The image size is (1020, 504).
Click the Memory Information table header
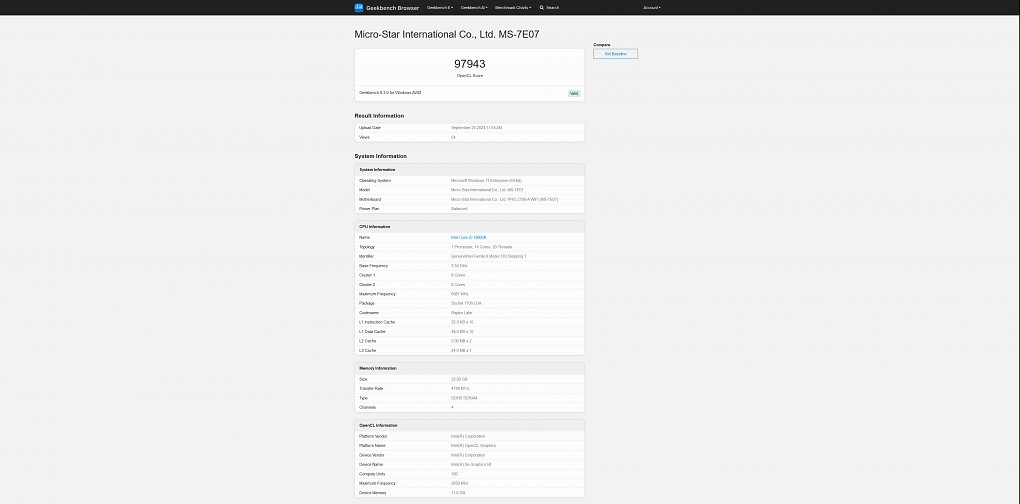[469, 368]
